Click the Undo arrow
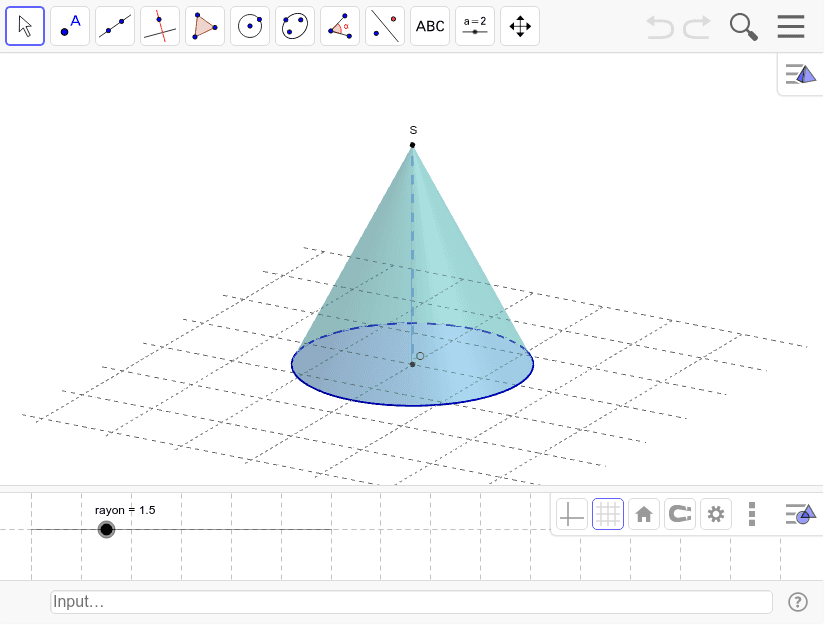The height and width of the screenshot is (625, 825). (660, 27)
